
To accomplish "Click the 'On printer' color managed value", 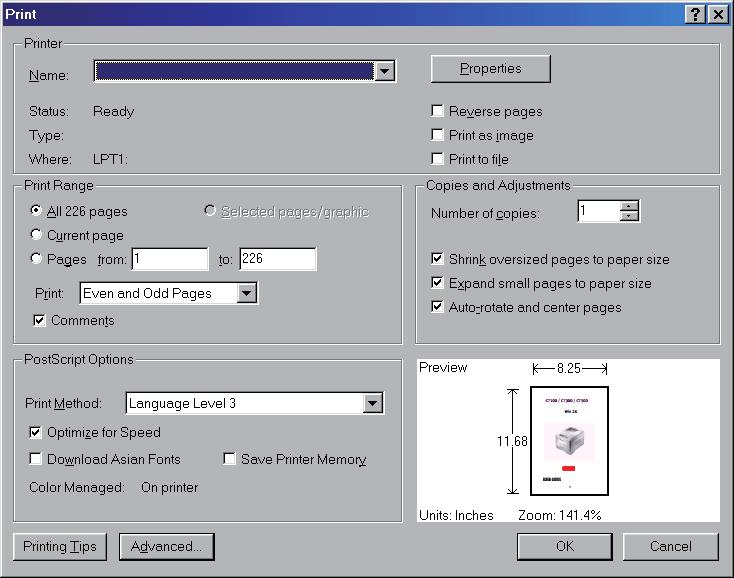I will click(169, 488).
